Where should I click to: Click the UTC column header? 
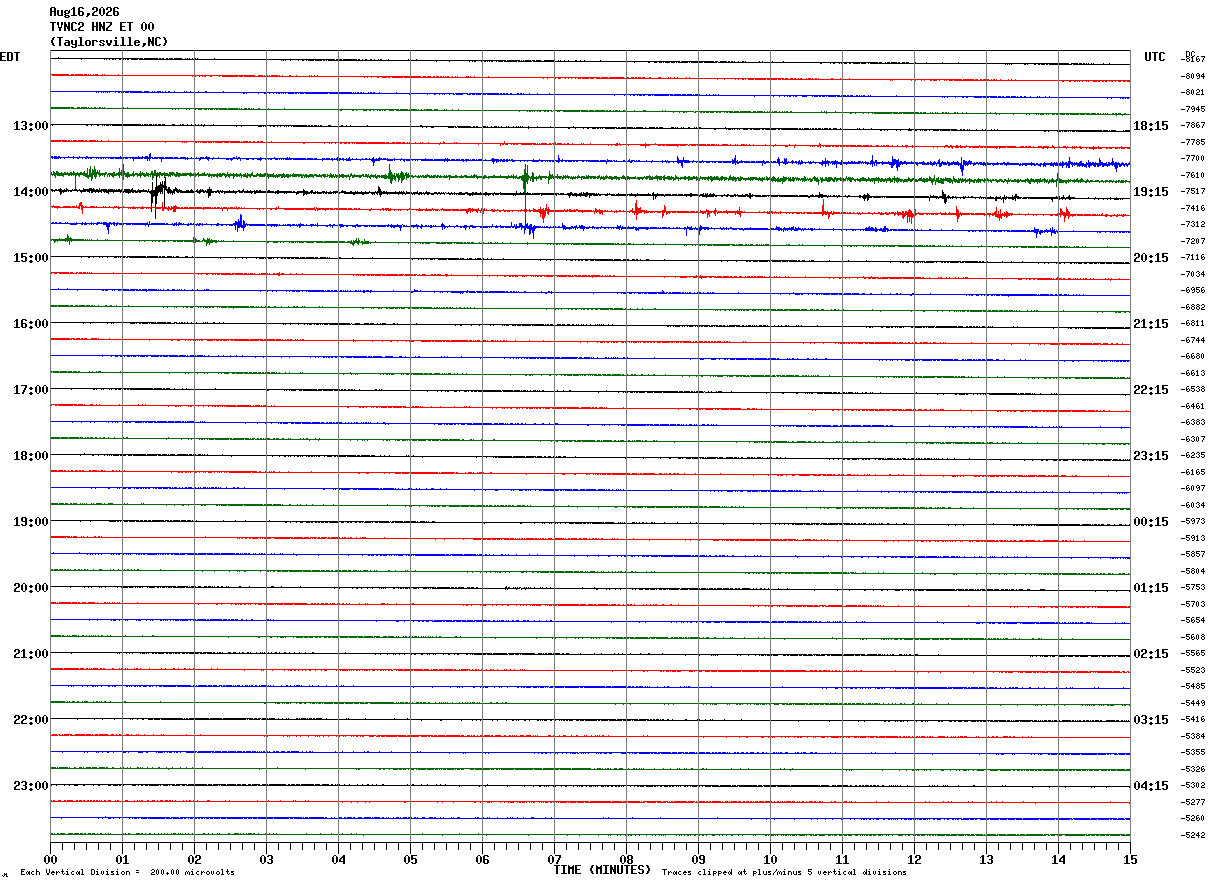[1155, 57]
